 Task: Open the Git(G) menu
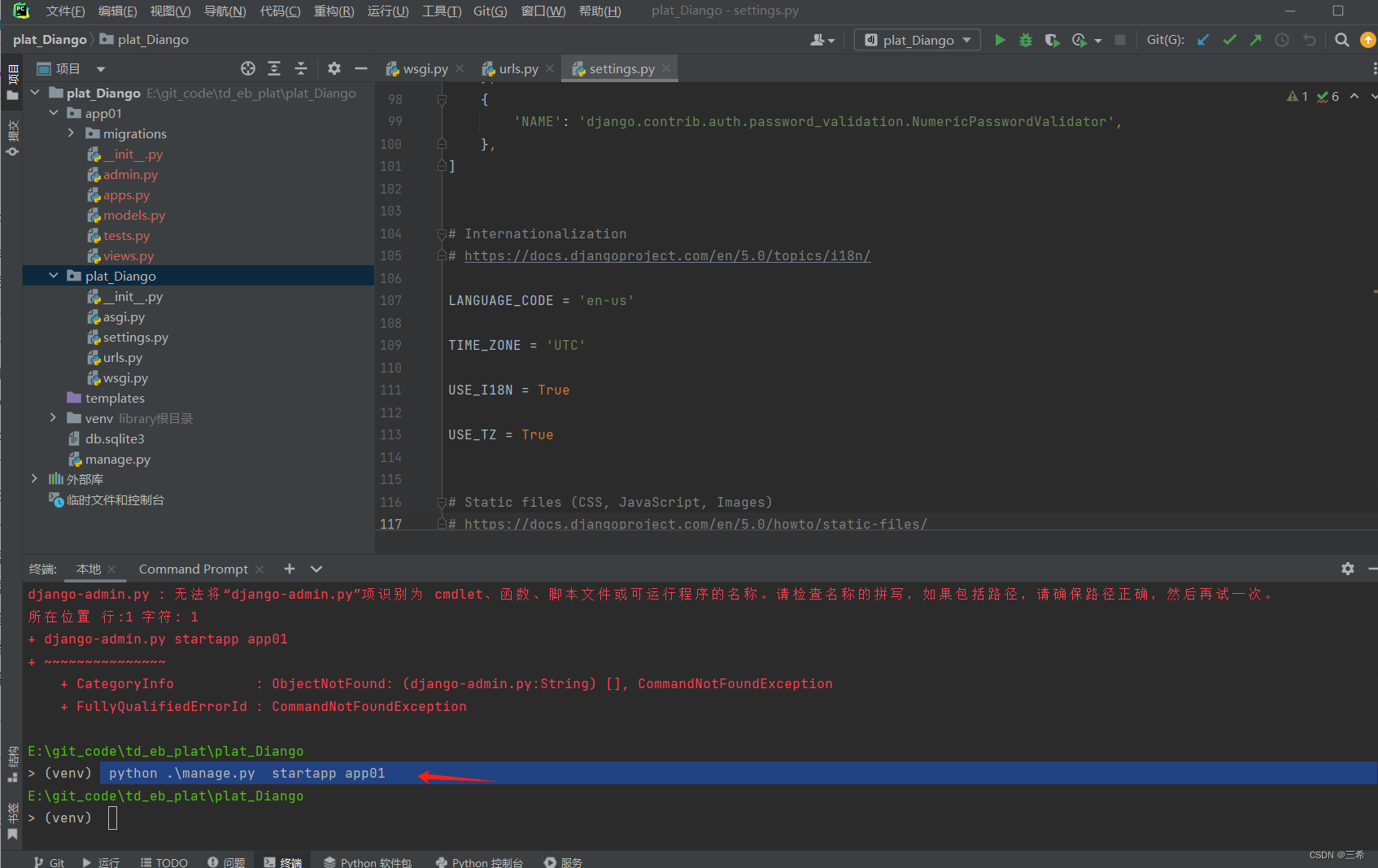tap(490, 11)
